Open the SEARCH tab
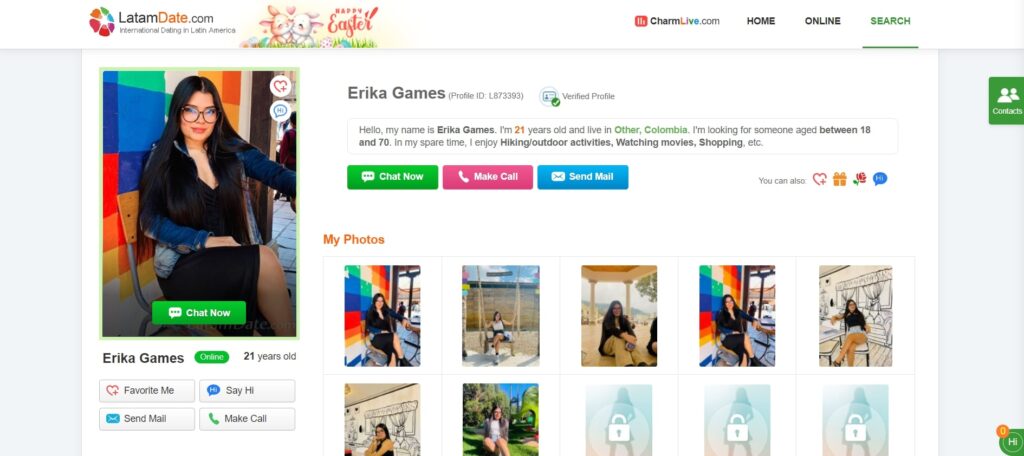Viewport: 1024px width, 456px height. pos(890,21)
